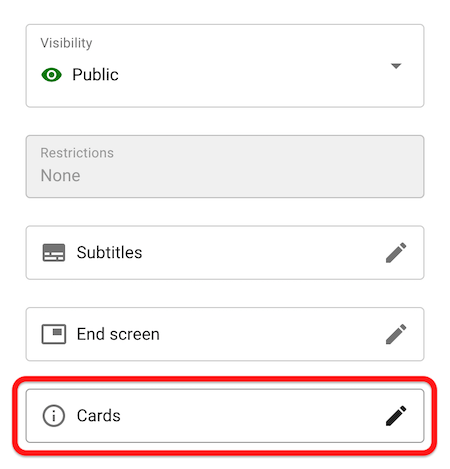Screen dimensions: 450x469
Task: Expand the Visibility dropdown arrow
Action: 396,66
